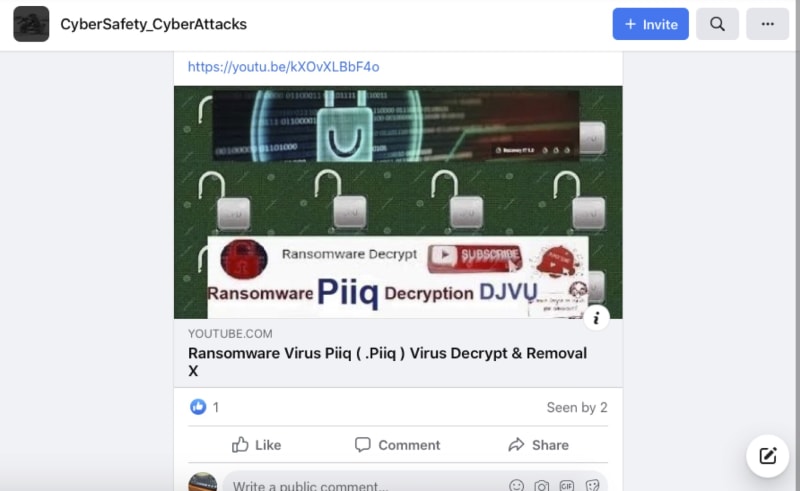
Task: Show the Seen by 2 viewers list
Action: 577,407
